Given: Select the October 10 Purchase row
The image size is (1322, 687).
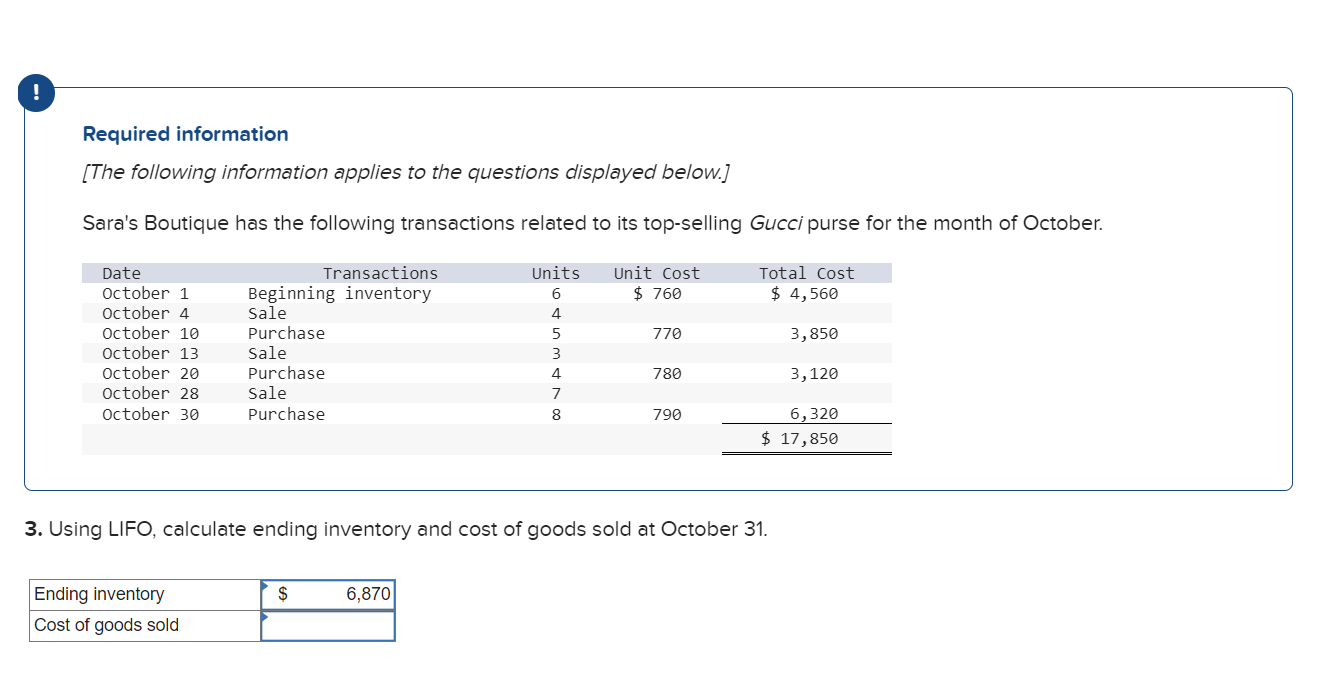Looking at the screenshot, I should (286, 333).
